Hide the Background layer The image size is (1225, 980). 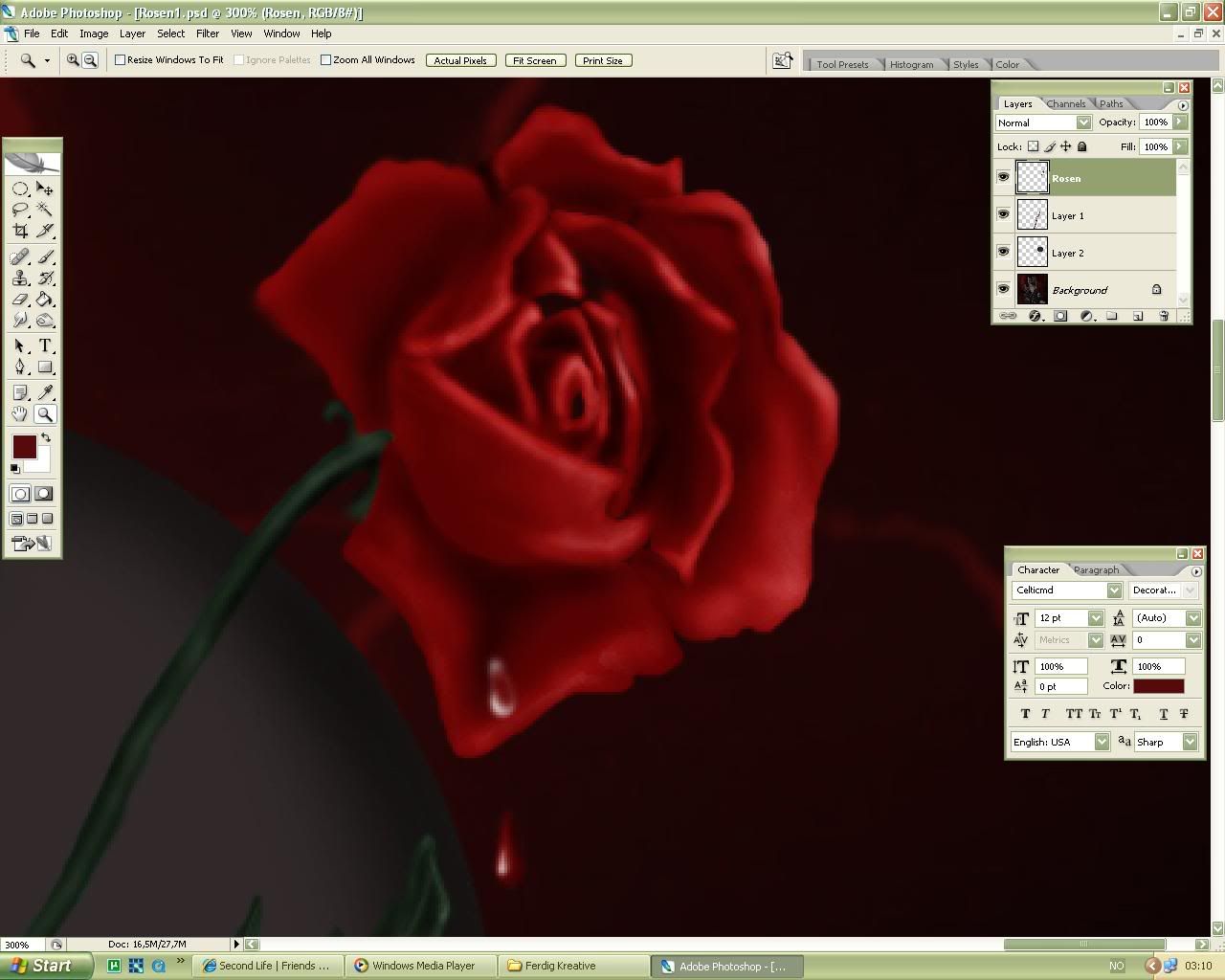[1003, 289]
